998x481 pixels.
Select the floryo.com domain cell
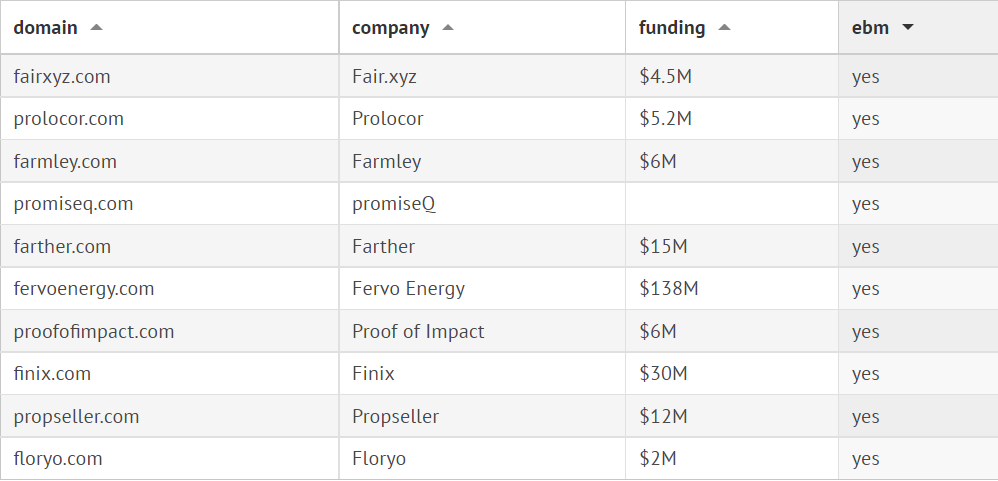[58, 459]
